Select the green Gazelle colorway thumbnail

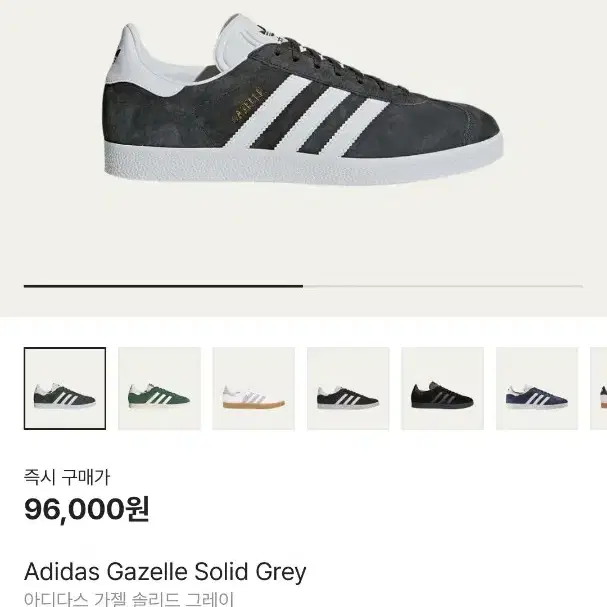[x=159, y=388]
